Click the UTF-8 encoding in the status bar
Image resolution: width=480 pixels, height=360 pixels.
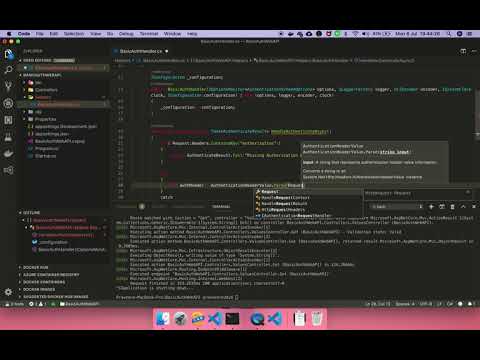coord(426,304)
